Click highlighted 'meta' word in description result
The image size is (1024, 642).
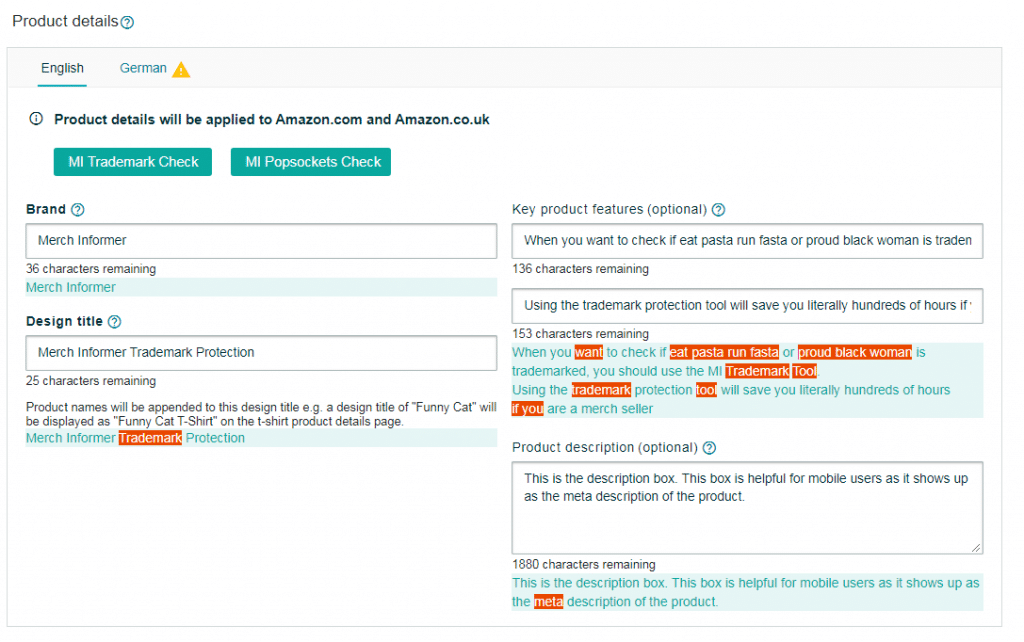[549, 602]
